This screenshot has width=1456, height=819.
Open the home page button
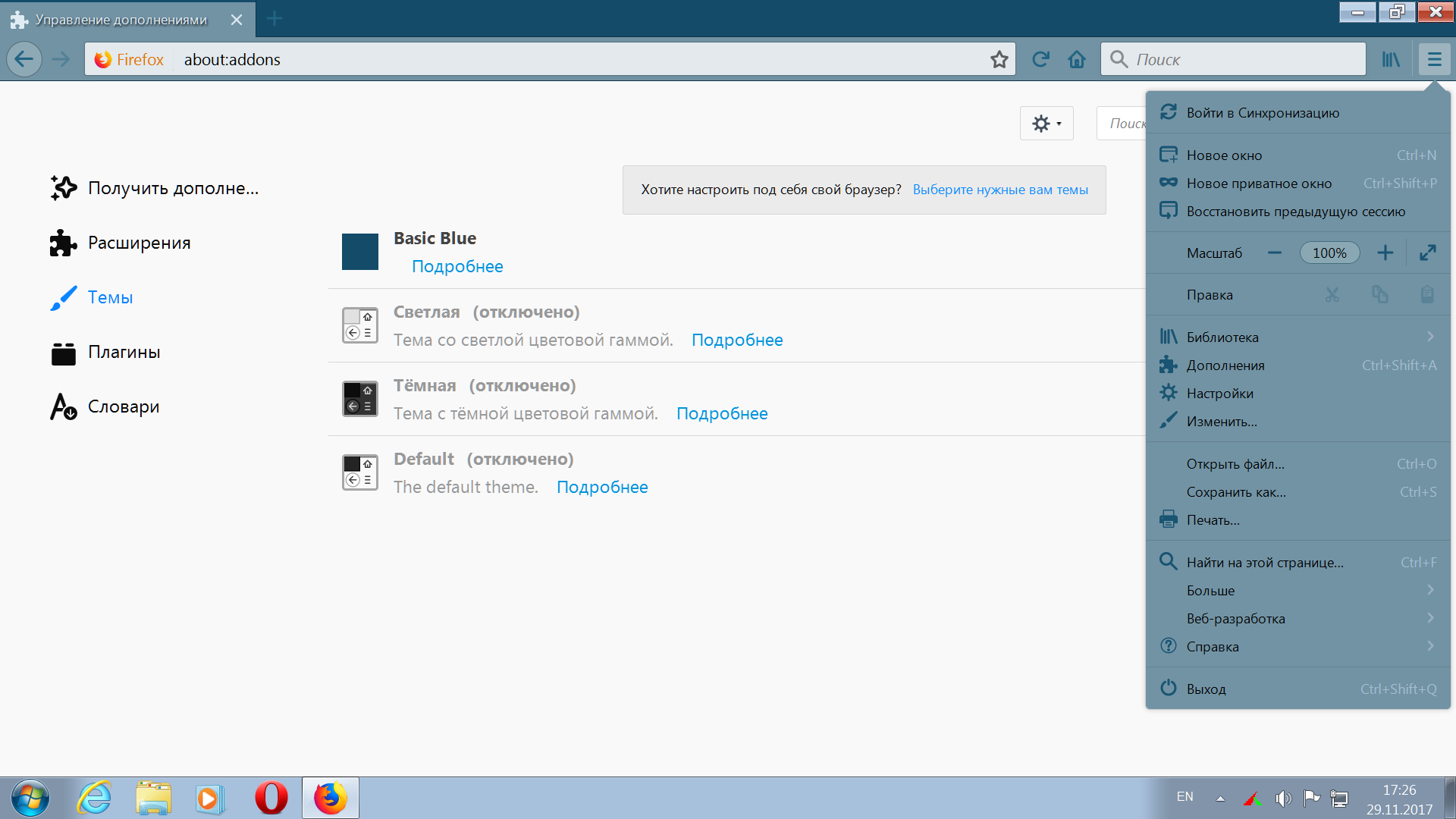[1077, 59]
